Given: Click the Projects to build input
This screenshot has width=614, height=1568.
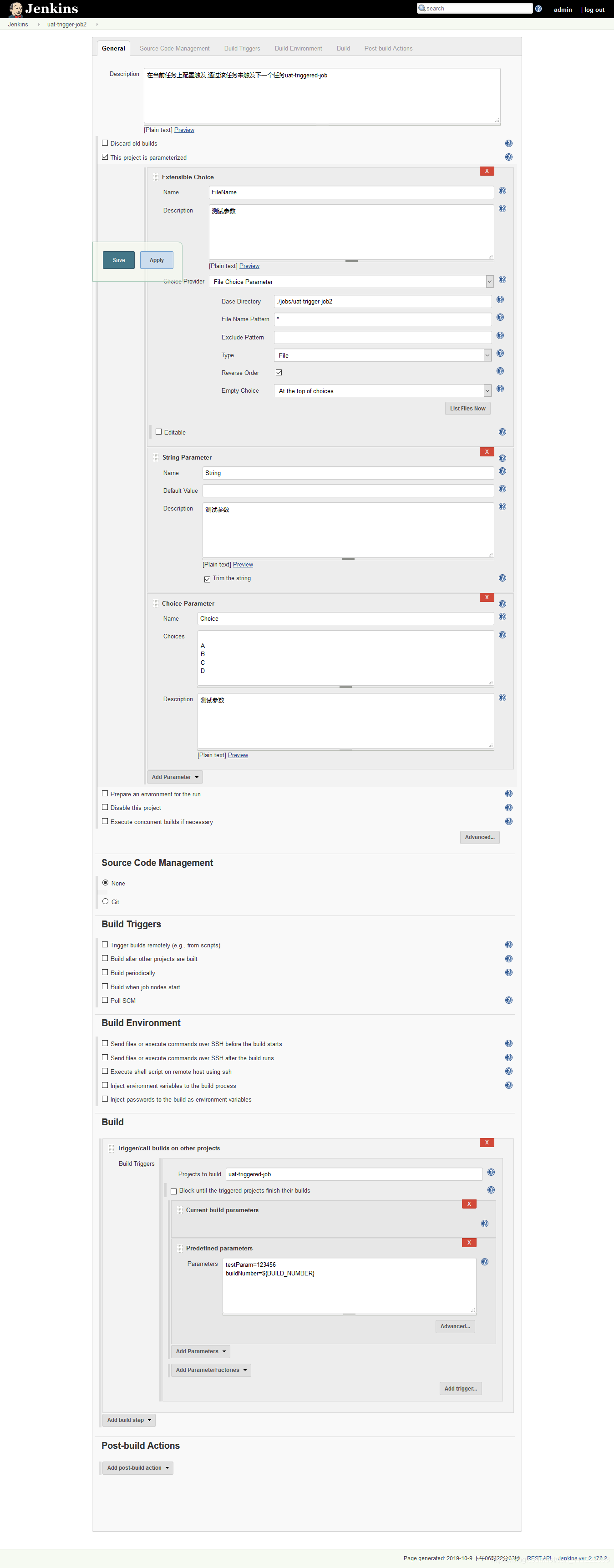Looking at the screenshot, I should tap(354, 1174).
